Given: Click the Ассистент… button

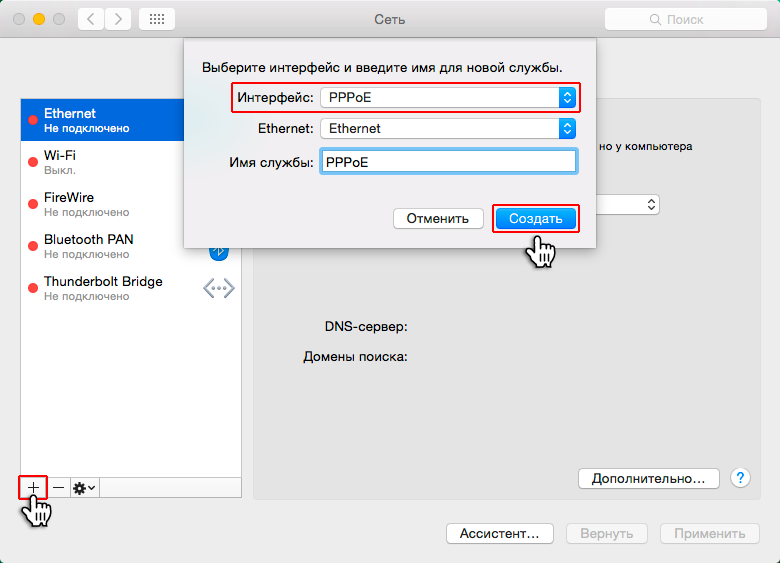Looking at the screenshot, I should [x=500, y=534].
